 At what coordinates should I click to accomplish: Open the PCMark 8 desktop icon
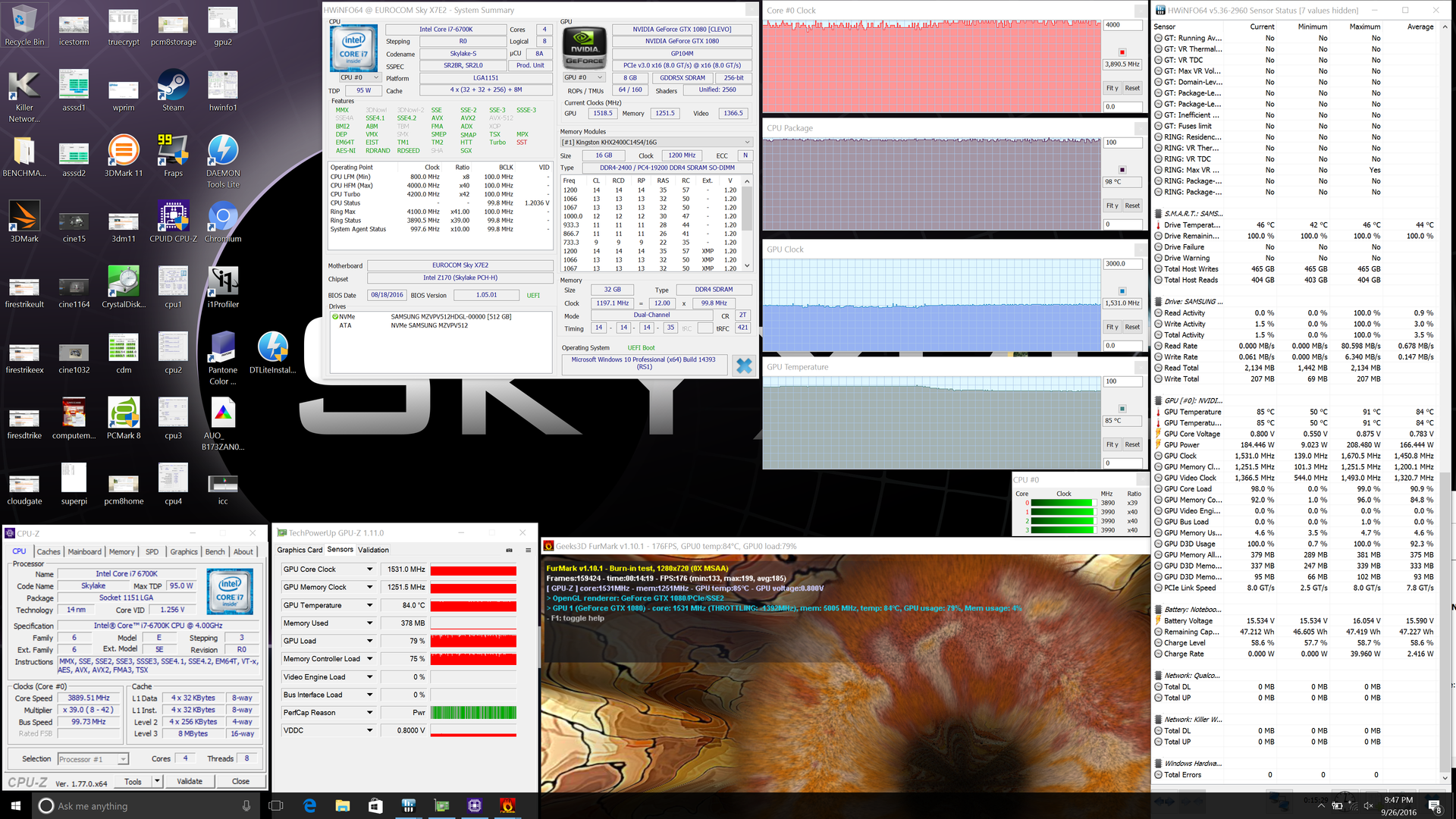pyautogui.click(x=124, y=419)
